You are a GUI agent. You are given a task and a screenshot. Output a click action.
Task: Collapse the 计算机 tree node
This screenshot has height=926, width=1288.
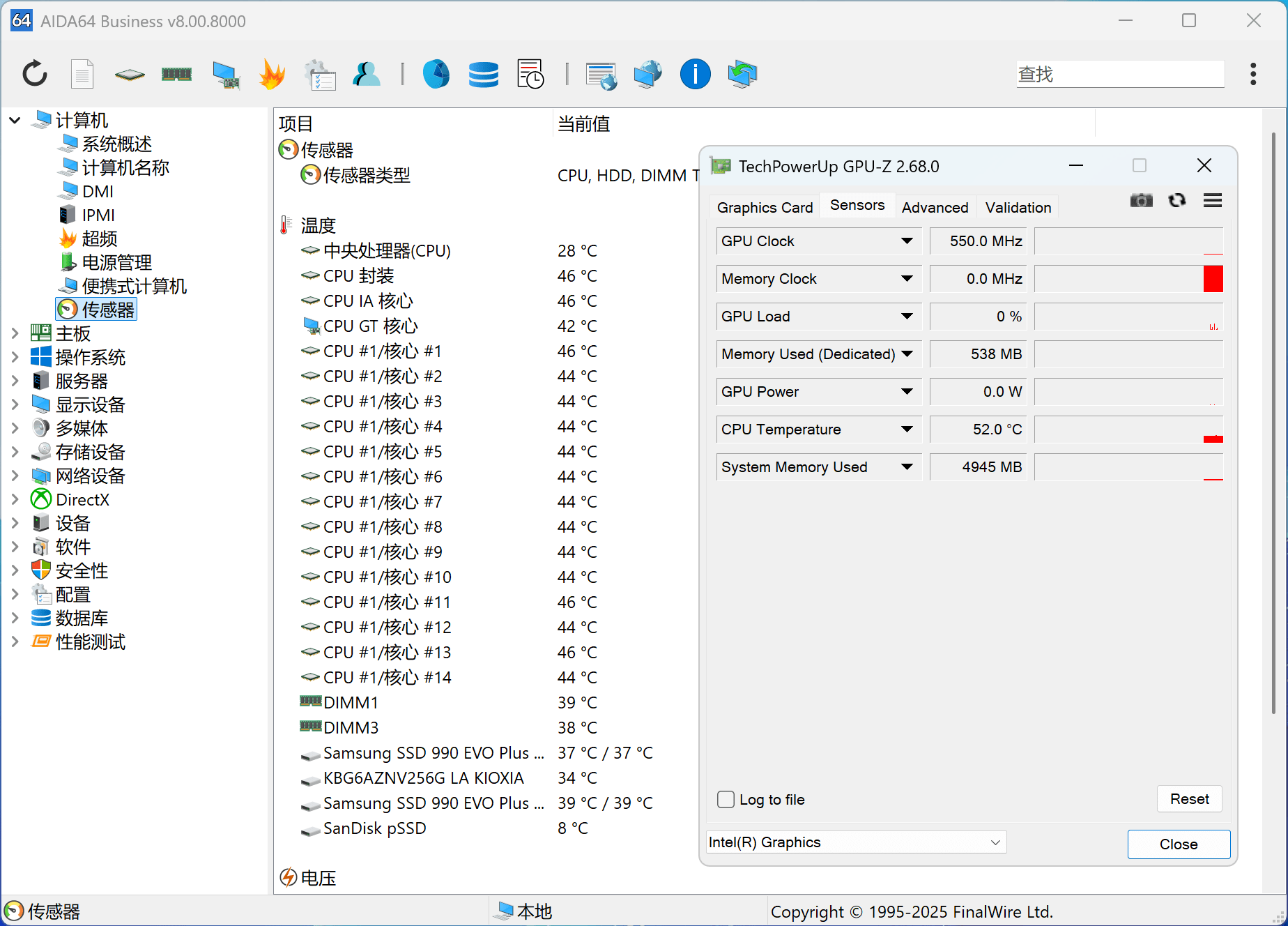pos(15,121)
